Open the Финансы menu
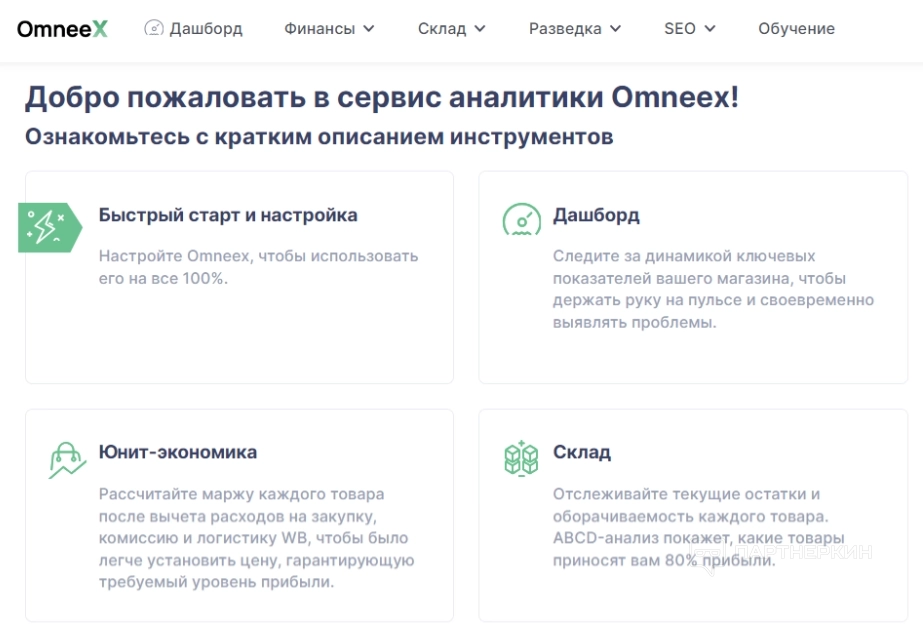The height and width of the screenshot is (628, 923). 329,28
